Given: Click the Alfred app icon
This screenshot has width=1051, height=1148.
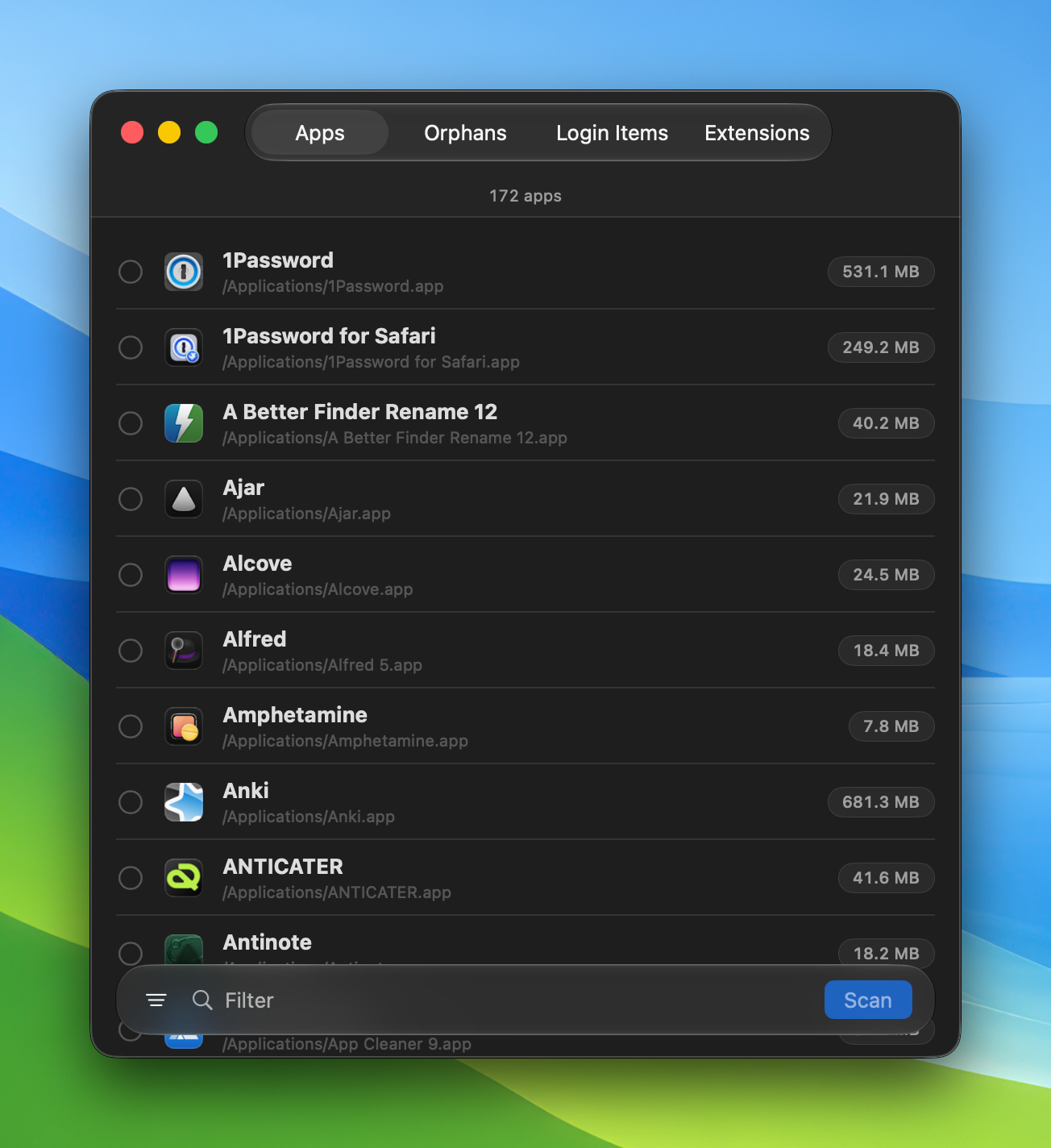Looking at the screenshot, I should (x=184, y=651).
